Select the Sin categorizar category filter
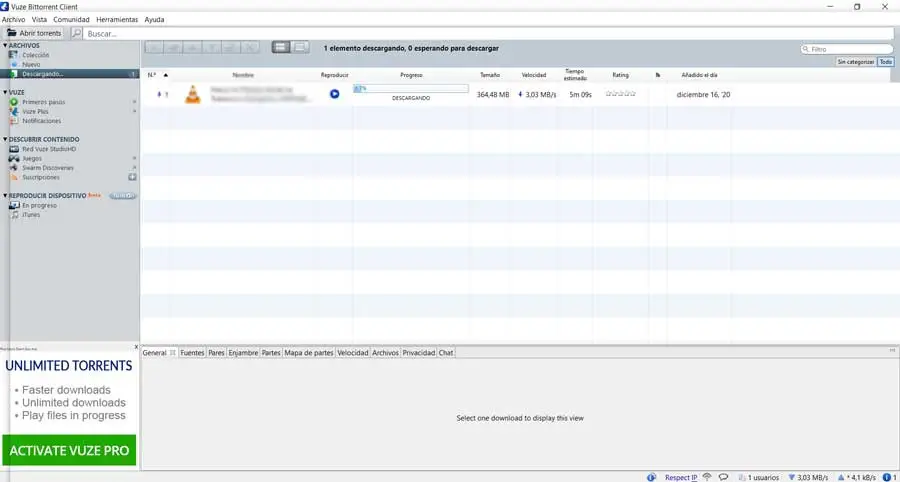 pos(855,61)
